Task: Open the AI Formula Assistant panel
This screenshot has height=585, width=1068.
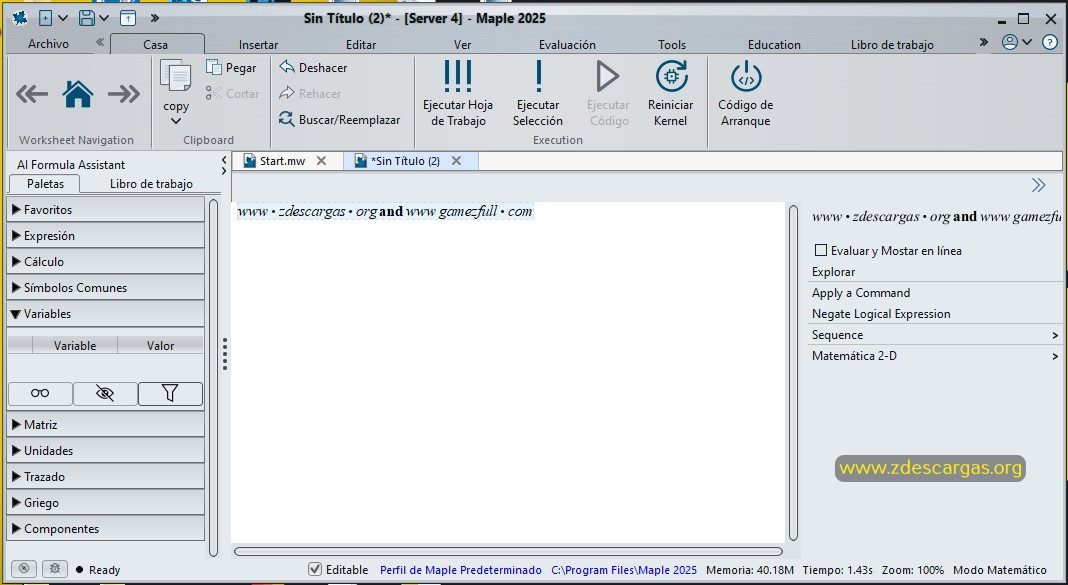Action: point(71,164)
